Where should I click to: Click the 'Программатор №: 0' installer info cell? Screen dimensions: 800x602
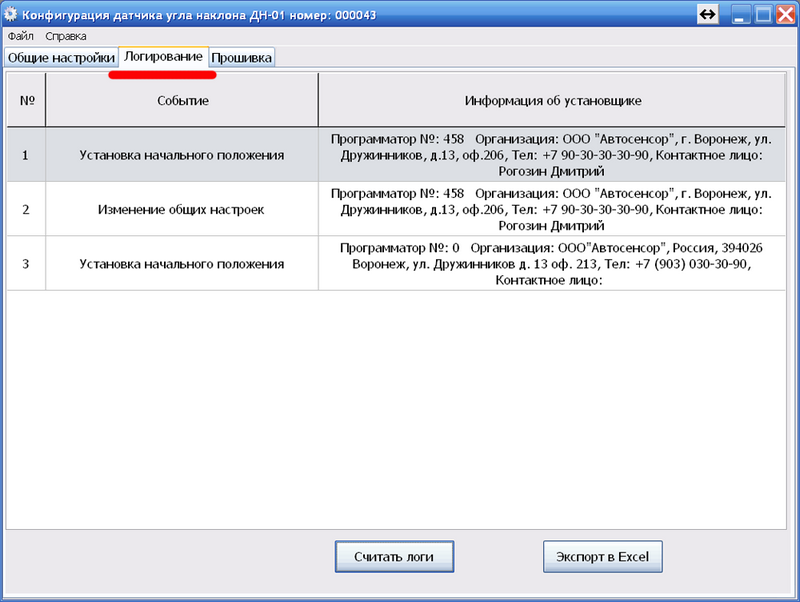pos(552,264)
